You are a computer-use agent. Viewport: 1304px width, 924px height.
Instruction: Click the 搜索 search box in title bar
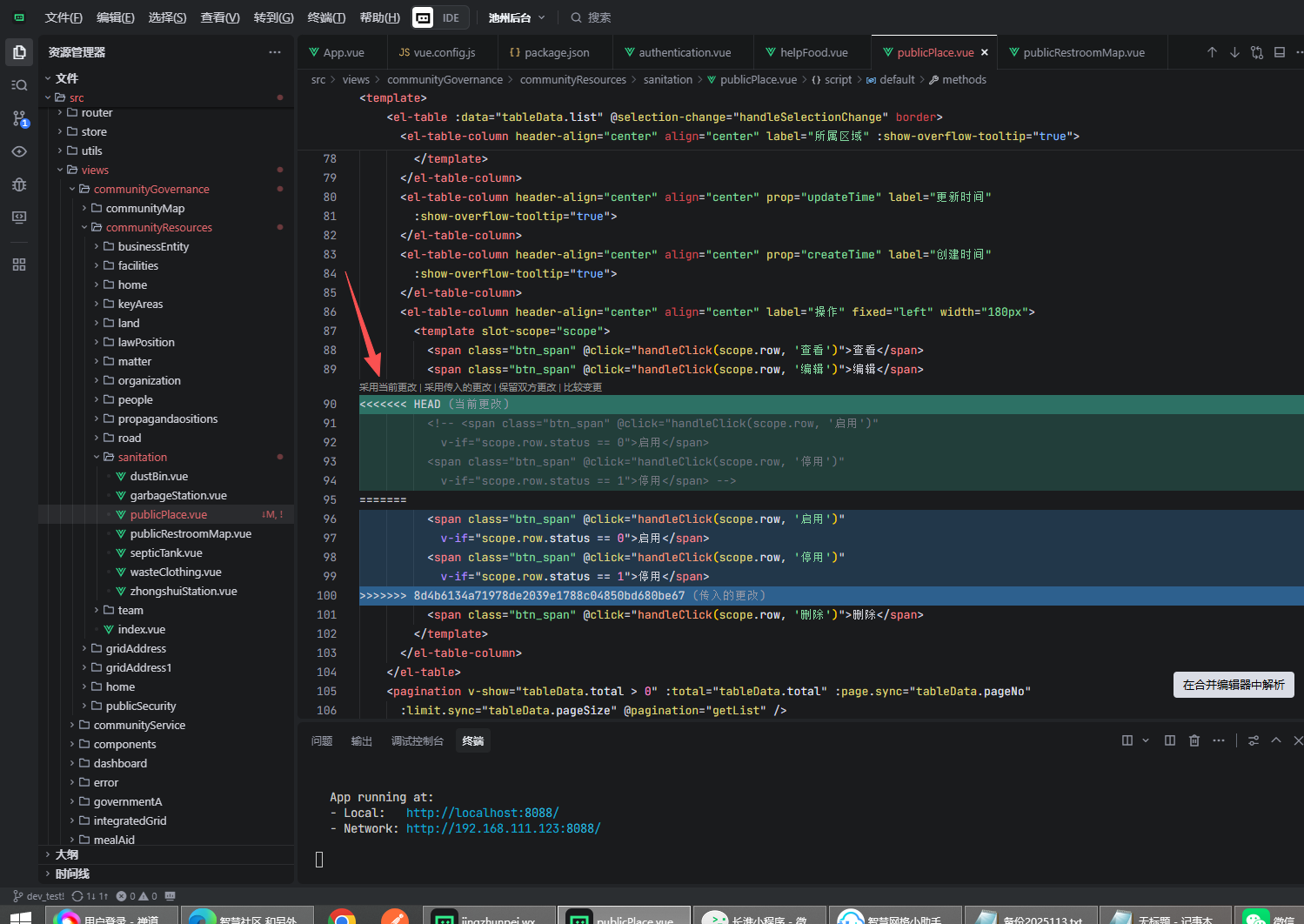599,17
